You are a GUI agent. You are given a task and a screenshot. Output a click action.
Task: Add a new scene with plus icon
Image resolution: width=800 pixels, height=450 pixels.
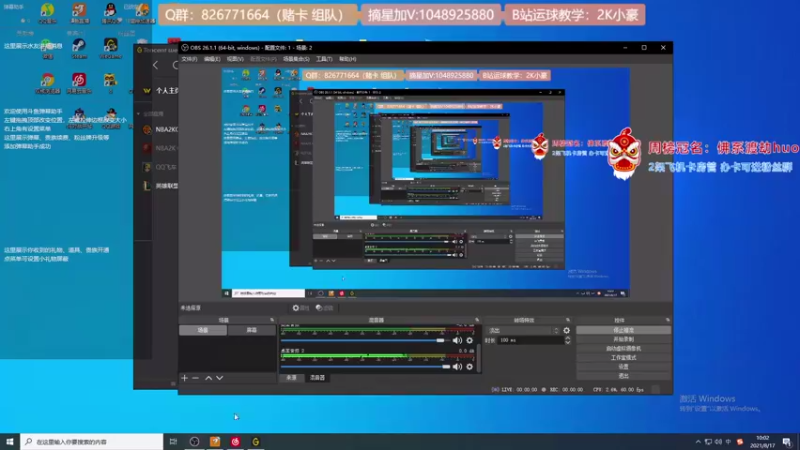(184, 378)
